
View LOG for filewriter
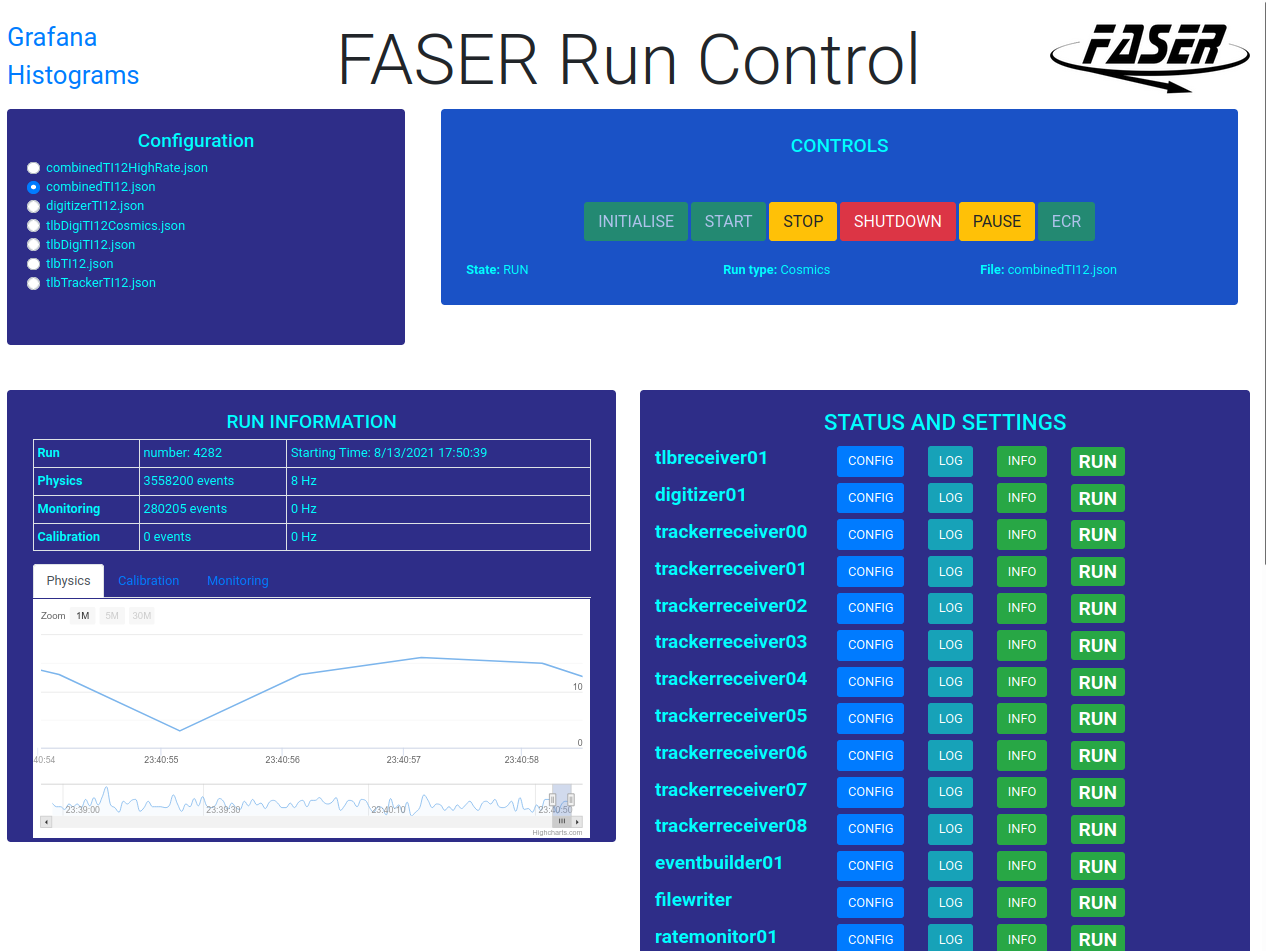pyautogui.click(x=950, y=903)
